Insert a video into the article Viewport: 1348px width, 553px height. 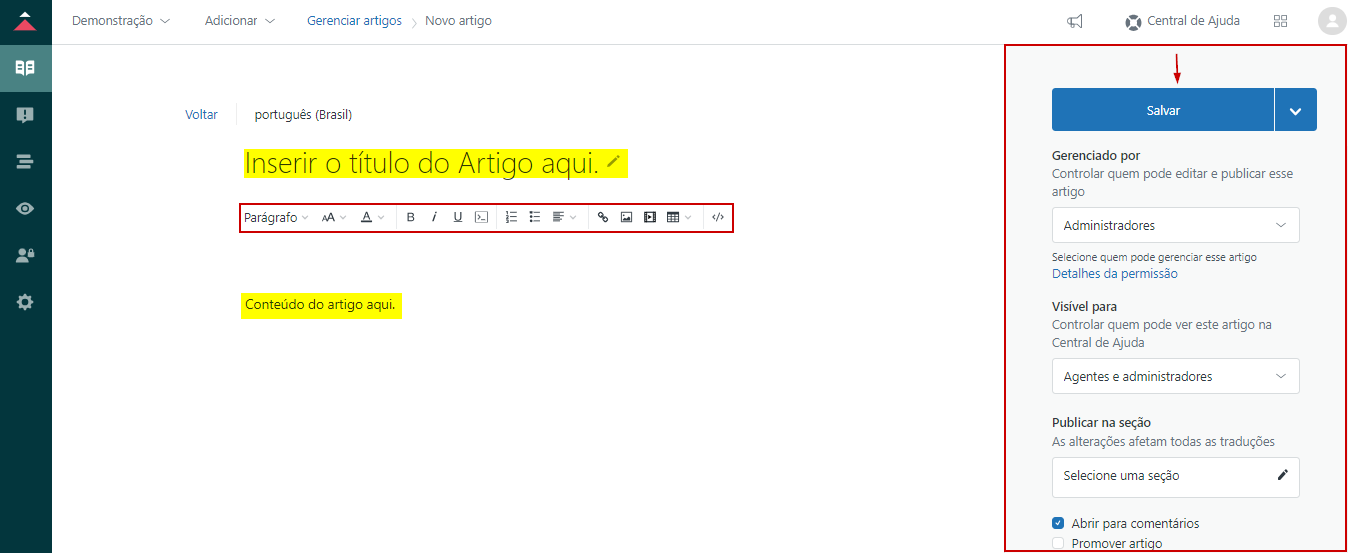[650, 217]
